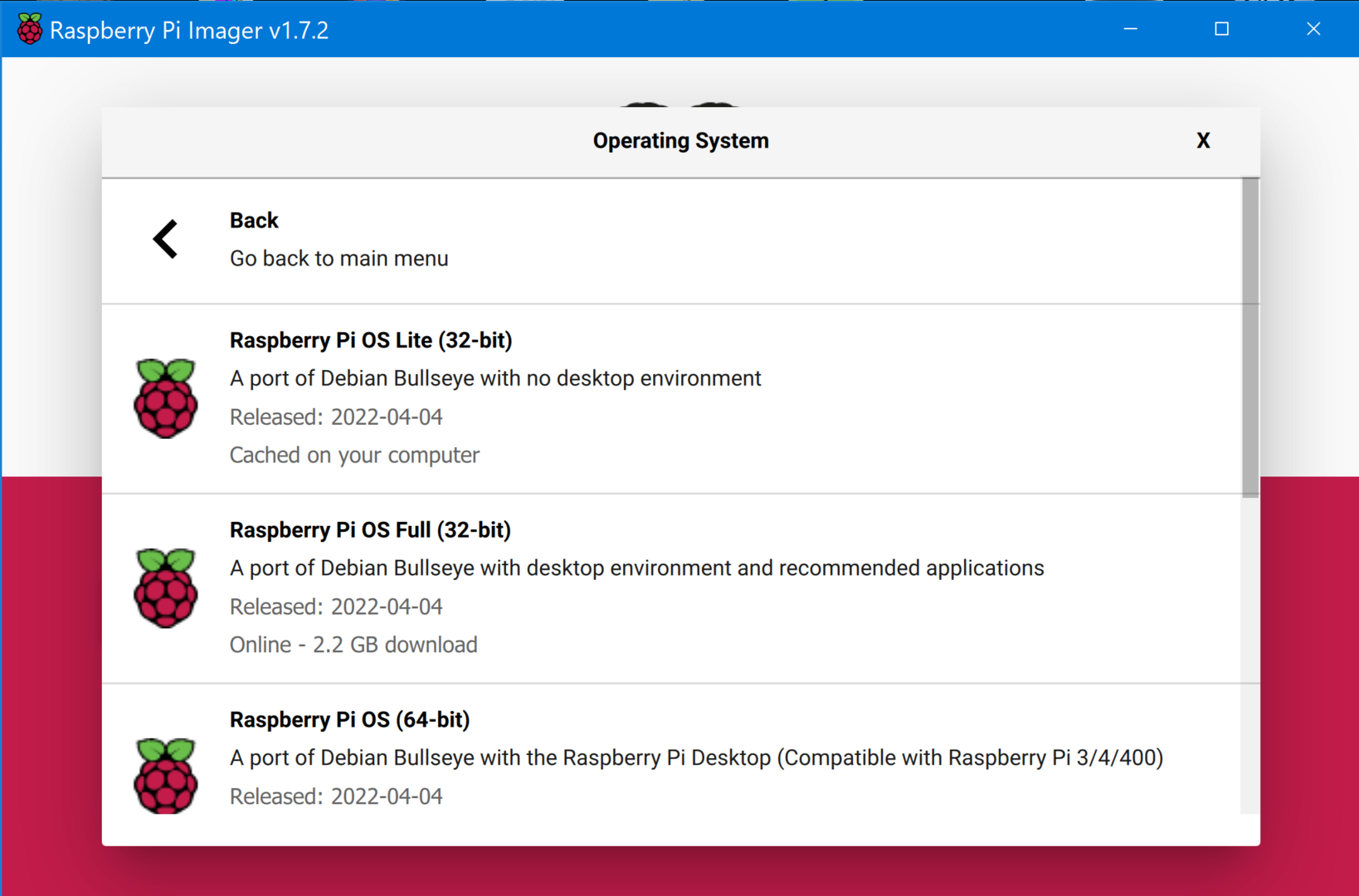Click the Raspberry Pi OS Full raspberry icon
Image resolution: width=1359 pixels, height=896 pixels.
click(x=166, y=588)
